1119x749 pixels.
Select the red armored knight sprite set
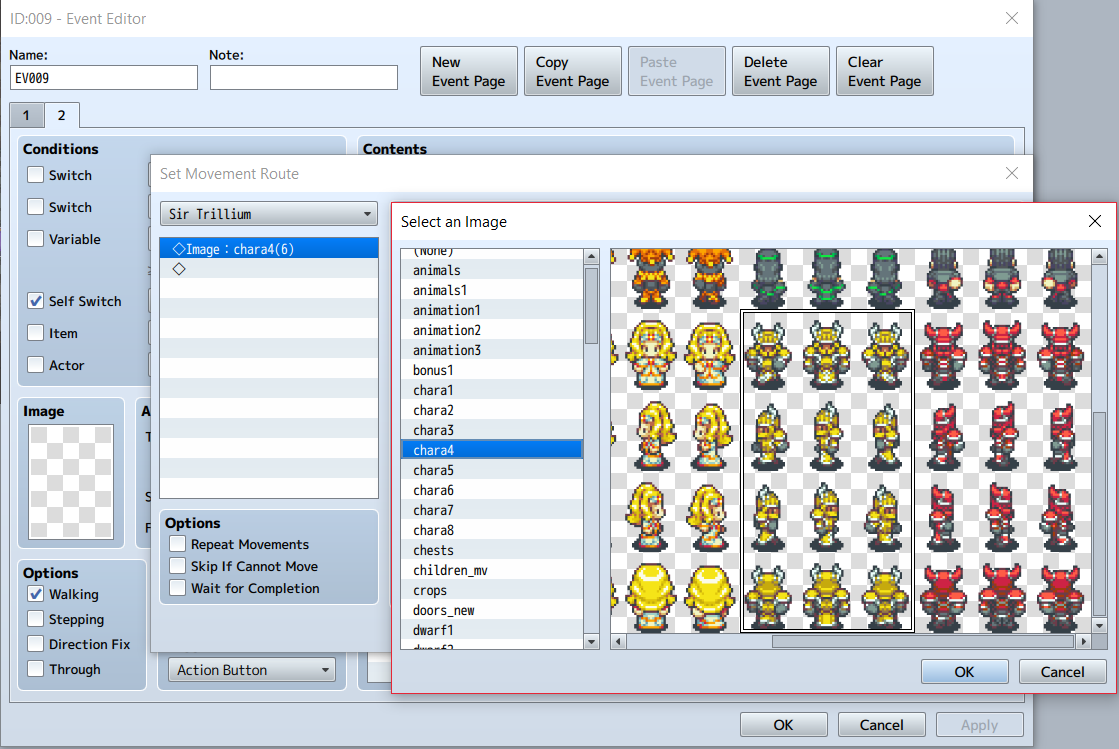click(1002, 472)
